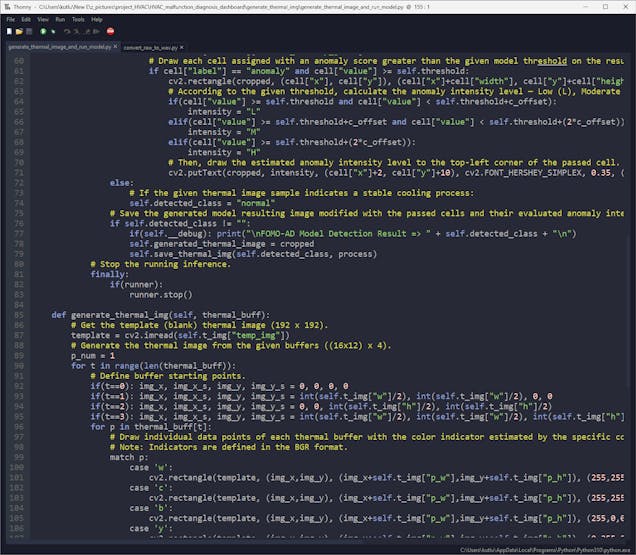Switch to the convert_raw_to_wav.py tab

149,47
